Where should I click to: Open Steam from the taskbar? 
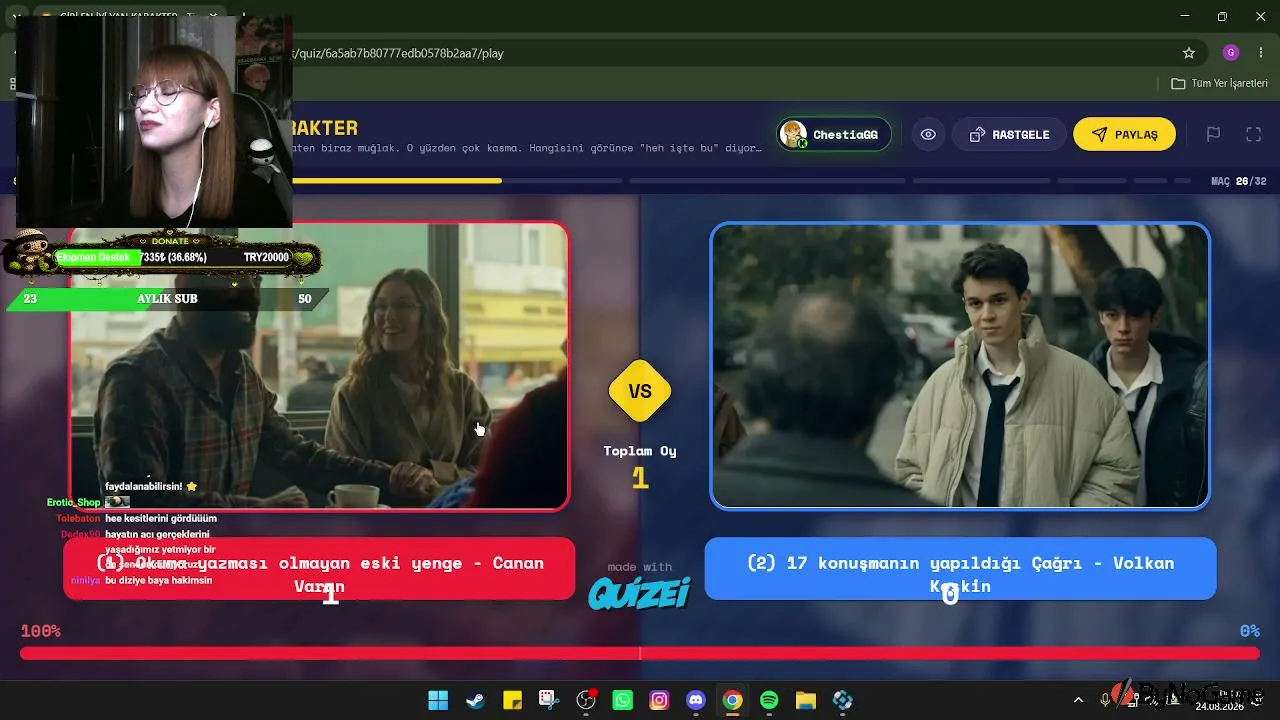pos(475,700)
